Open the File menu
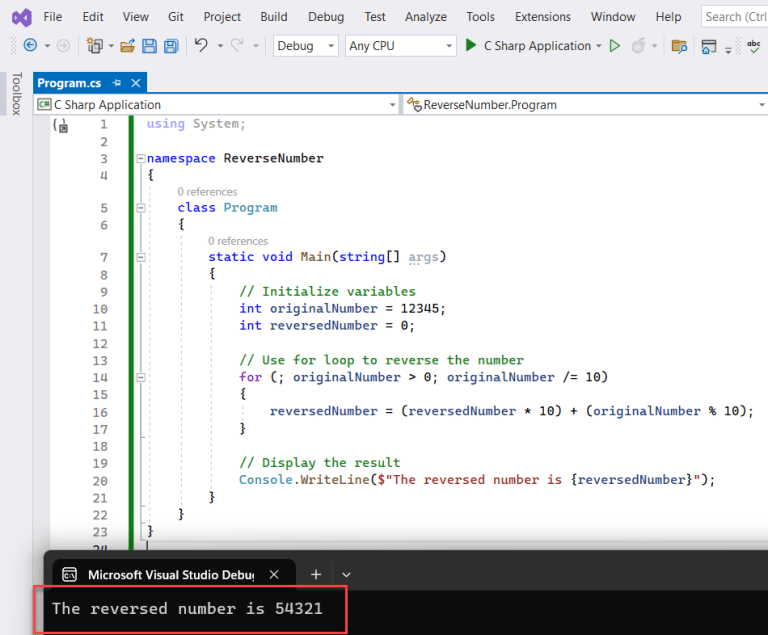 pyautogui.click(x=53, y=17)
